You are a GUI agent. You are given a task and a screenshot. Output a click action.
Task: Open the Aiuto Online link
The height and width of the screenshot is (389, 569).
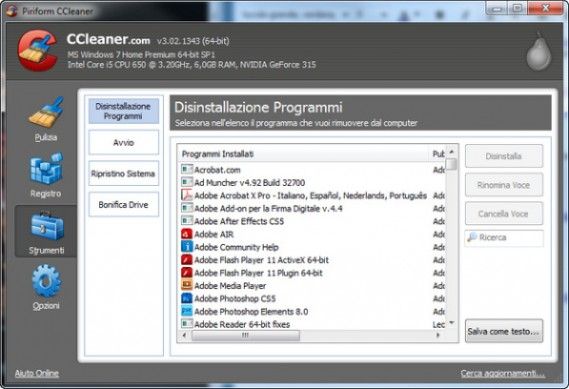[37, 373]
